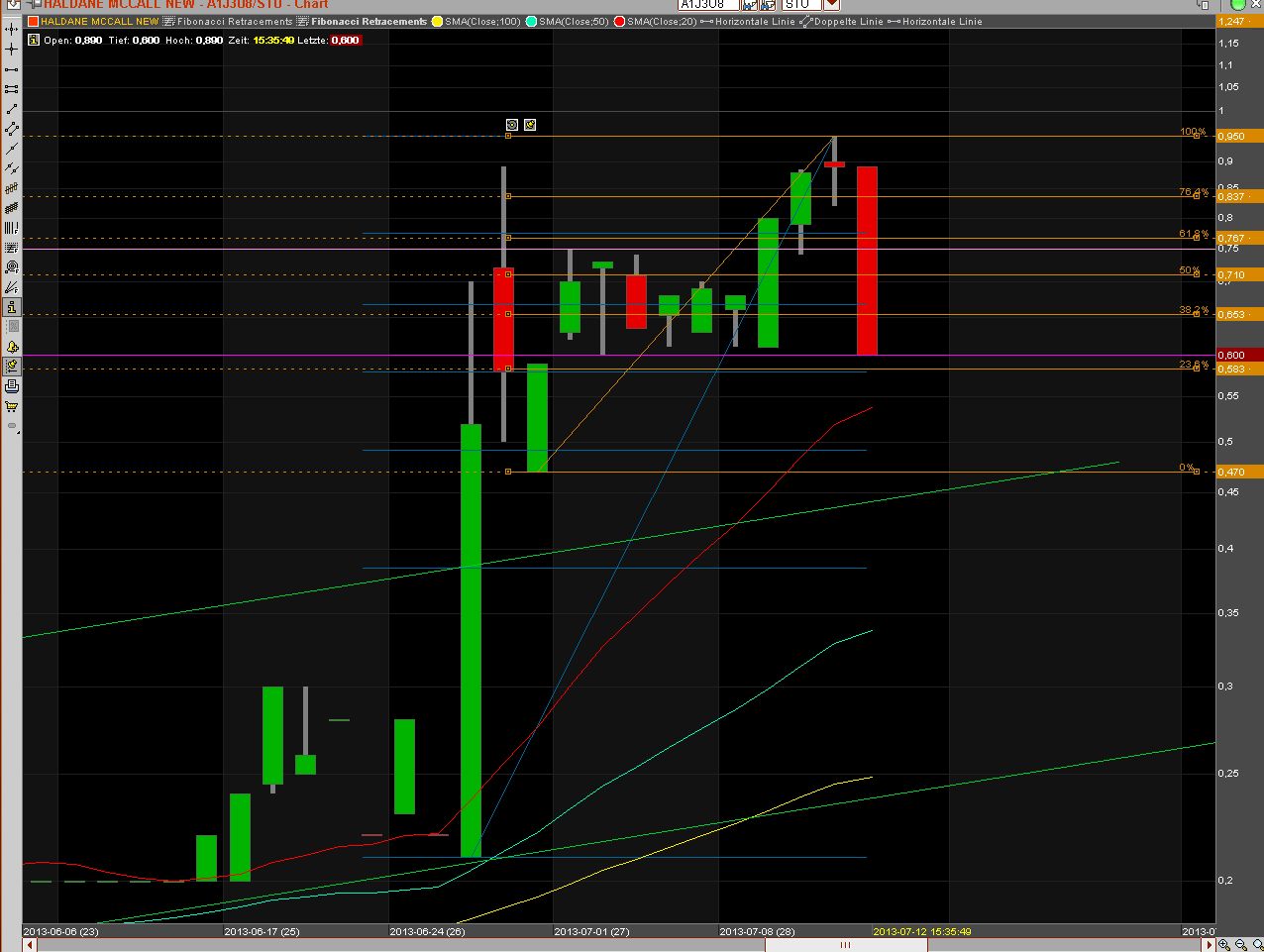Click the 0,767 Fibonacci price label
The width and height of the screenshot is (1264, 952).
[x=1238, y=238]
